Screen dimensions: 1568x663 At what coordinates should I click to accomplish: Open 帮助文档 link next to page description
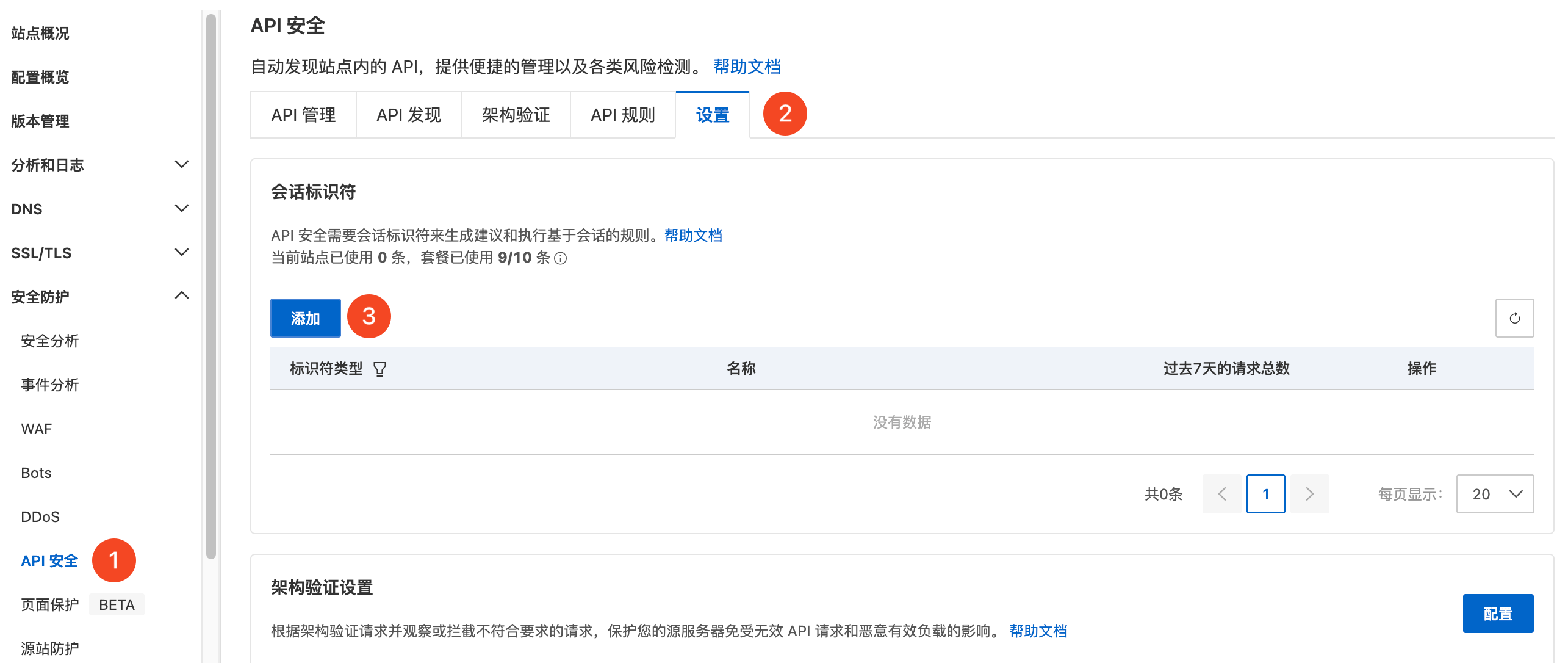pyautogui.click(x=747, y=67)
